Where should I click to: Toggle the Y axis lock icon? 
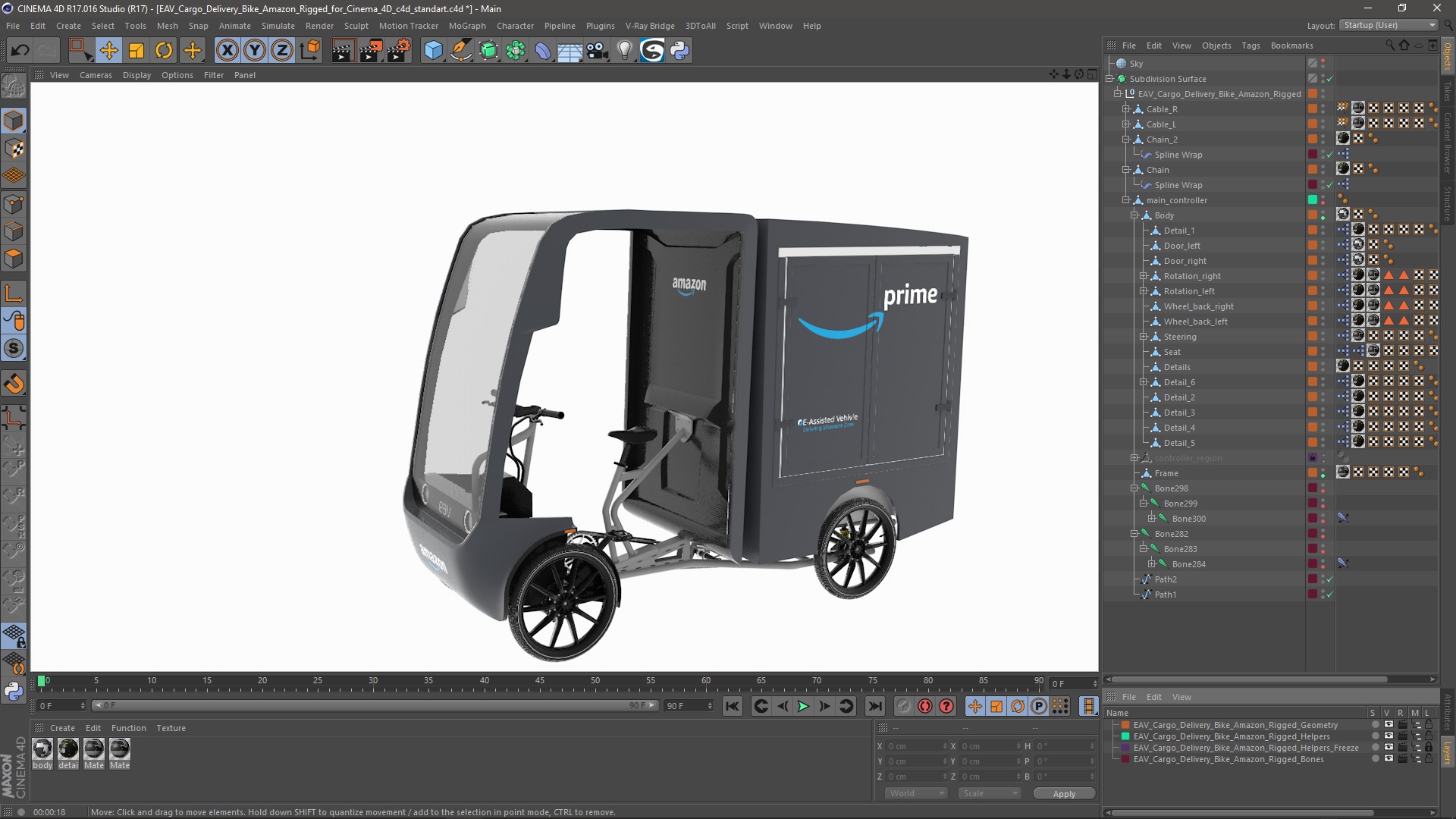point(255,51)
